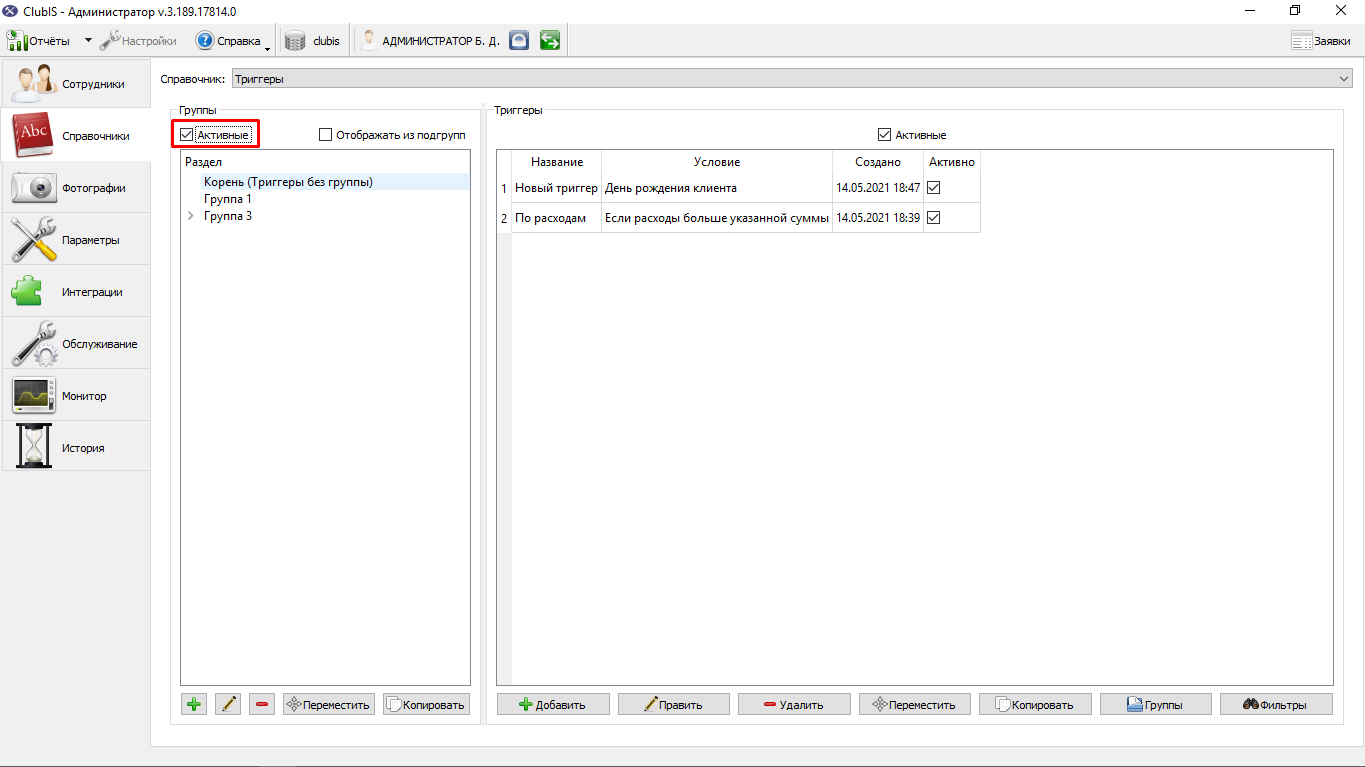Image resolution: width=1365 pixels, height=767 pixels.
Task: Uncheck Активные in the Группы panel
Action: pyautogui.click(x=187, y=135)
